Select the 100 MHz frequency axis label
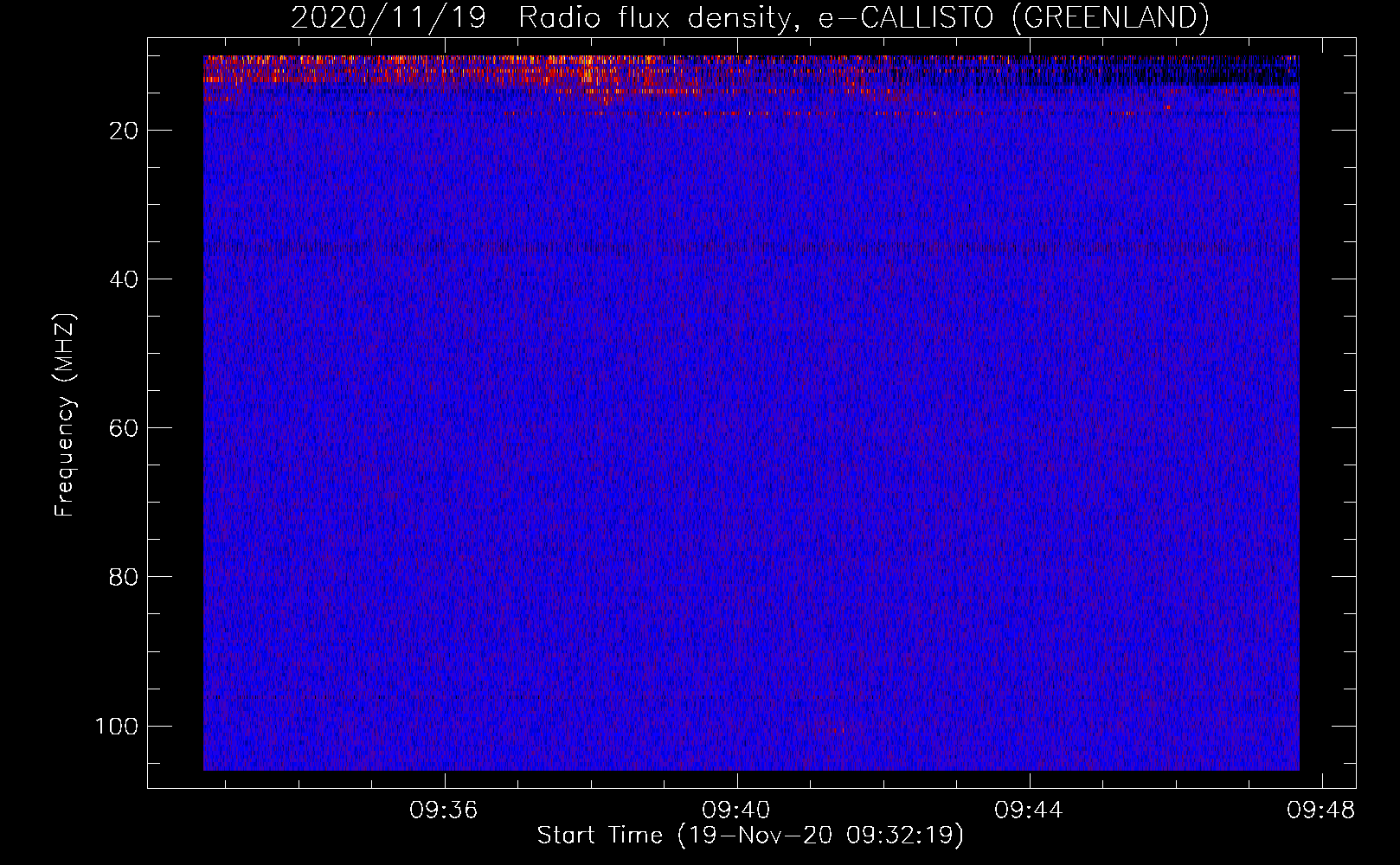This screenshot has height=865, width=1400. point(117,726)
